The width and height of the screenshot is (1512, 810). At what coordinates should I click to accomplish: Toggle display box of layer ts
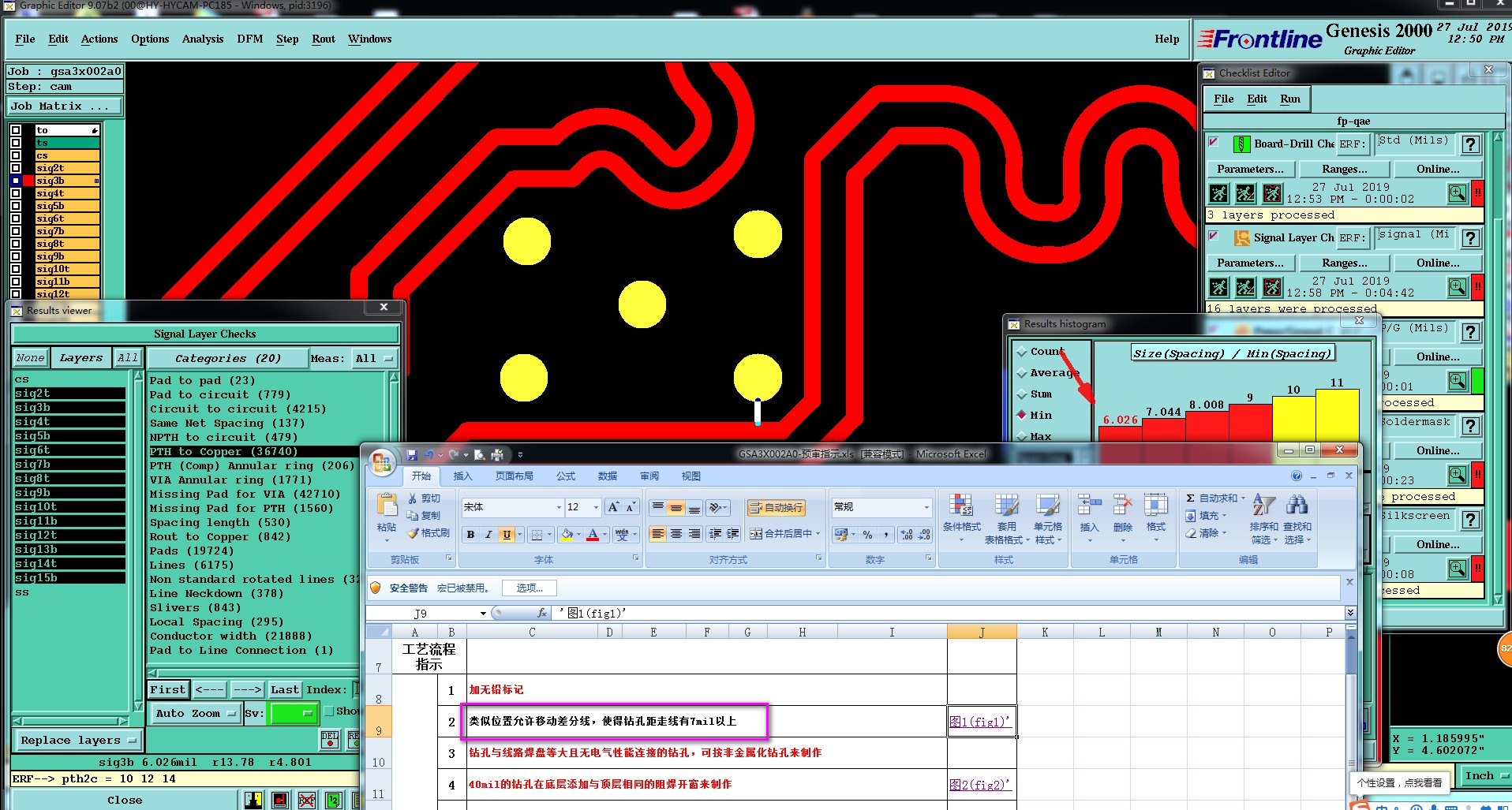16,143
